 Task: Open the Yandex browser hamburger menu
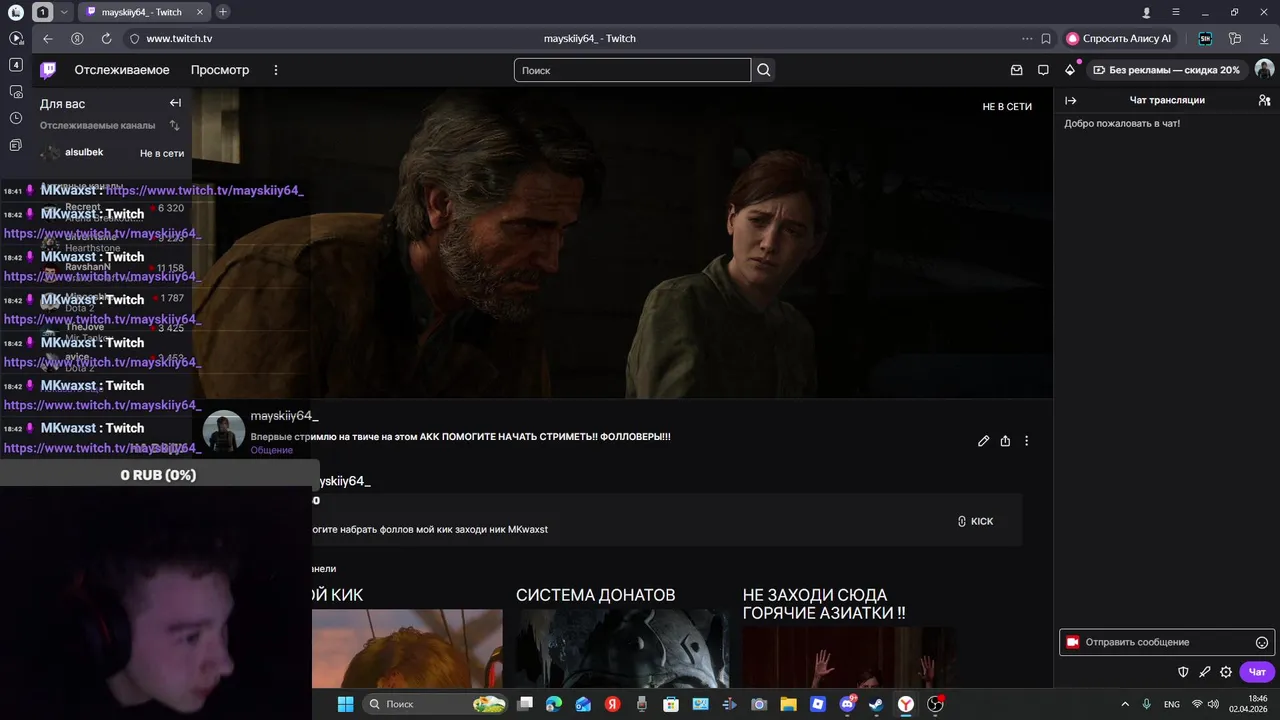[x=1176, y=12]
